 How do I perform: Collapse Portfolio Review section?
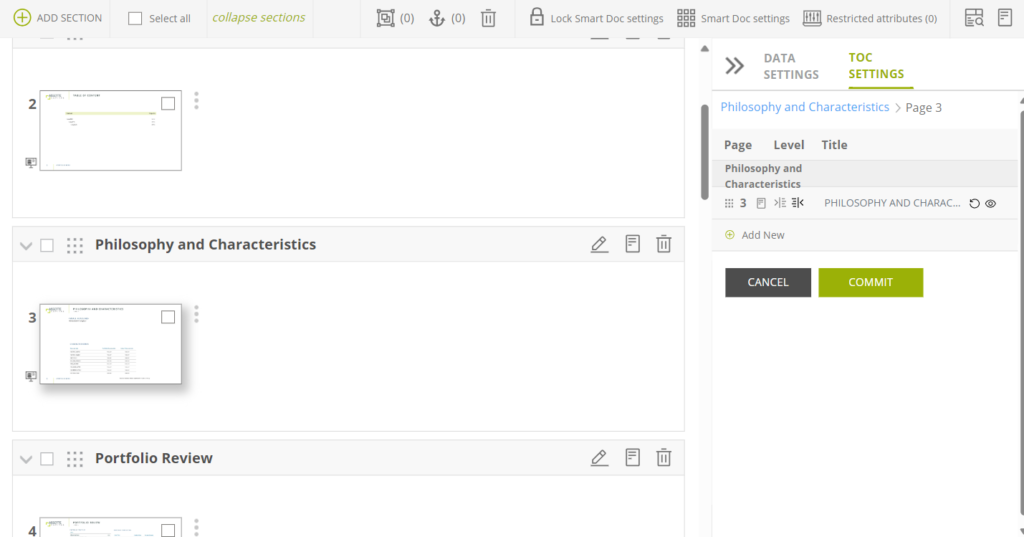(26, 459)
